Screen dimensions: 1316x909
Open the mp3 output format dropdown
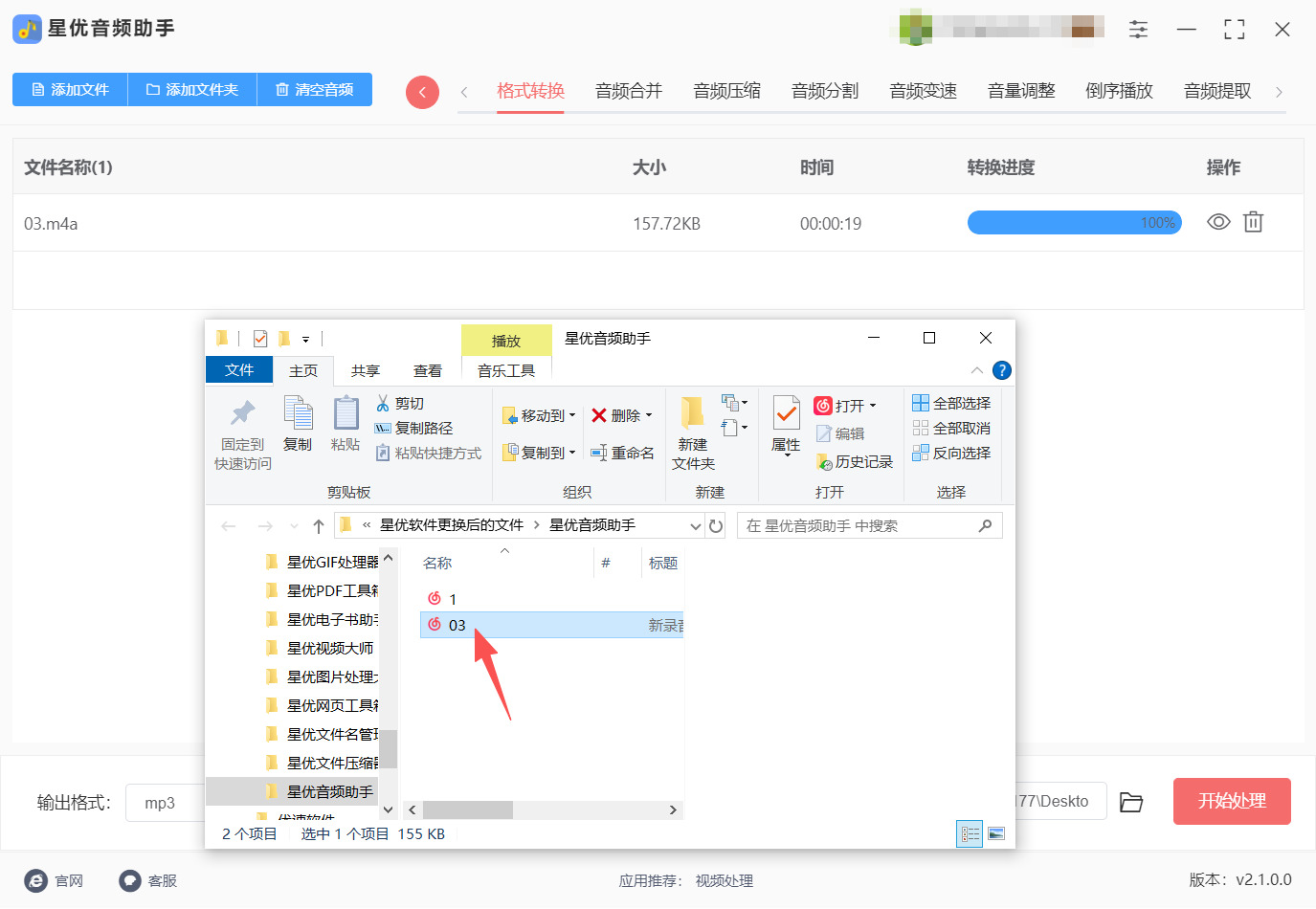[165, 803]
